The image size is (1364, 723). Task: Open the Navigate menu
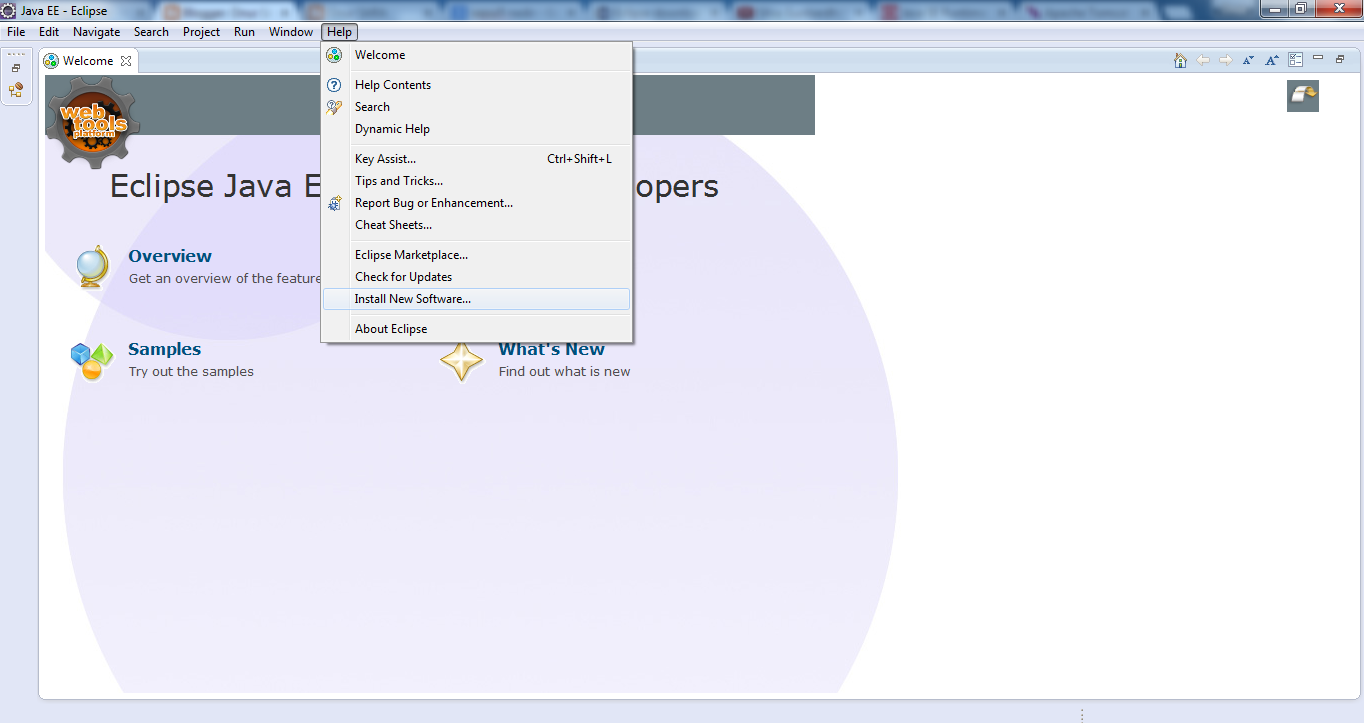coord(97,32)
